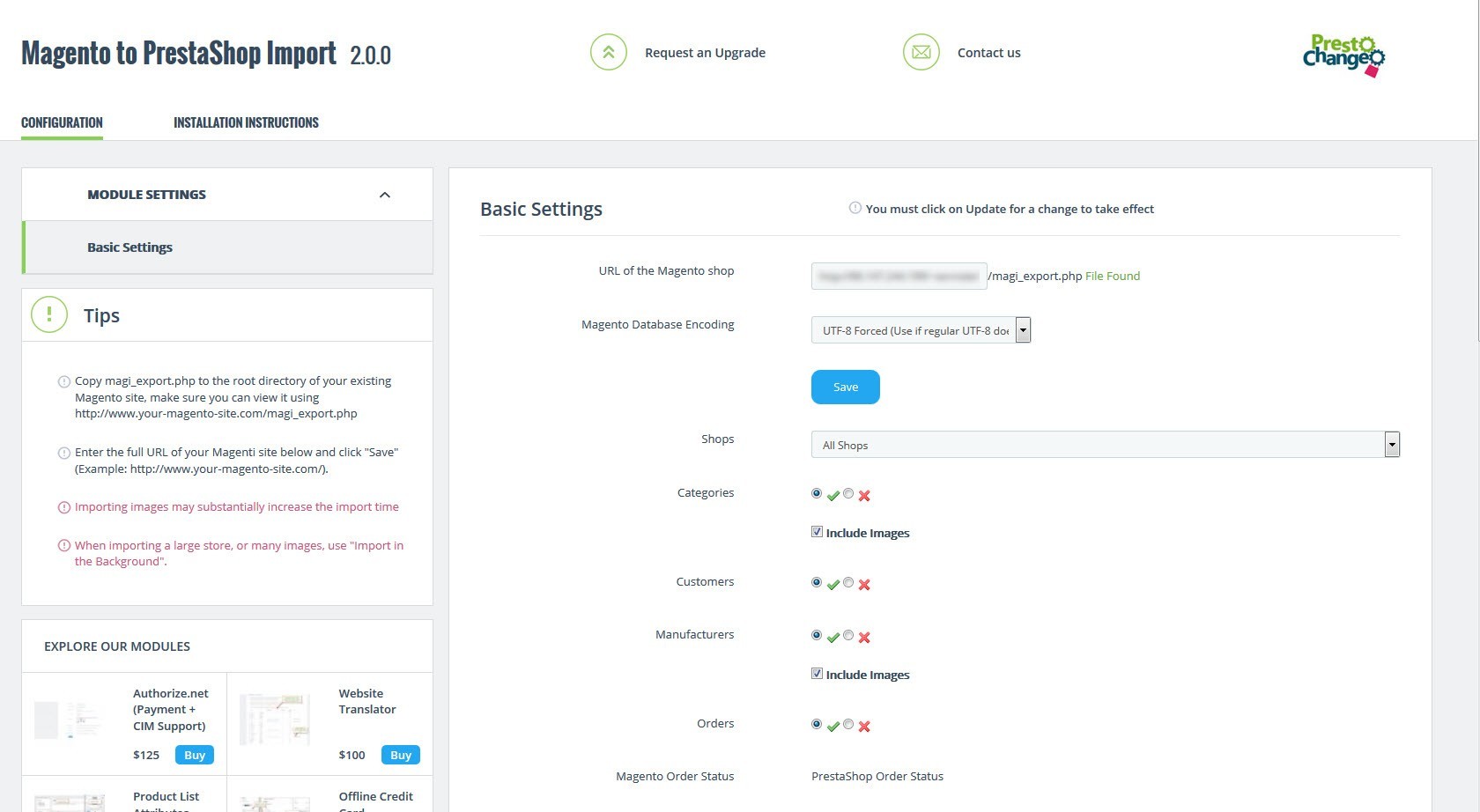Click the Contact us link
The width and height of the screenshot is (1480, 812).
point(989,53)
